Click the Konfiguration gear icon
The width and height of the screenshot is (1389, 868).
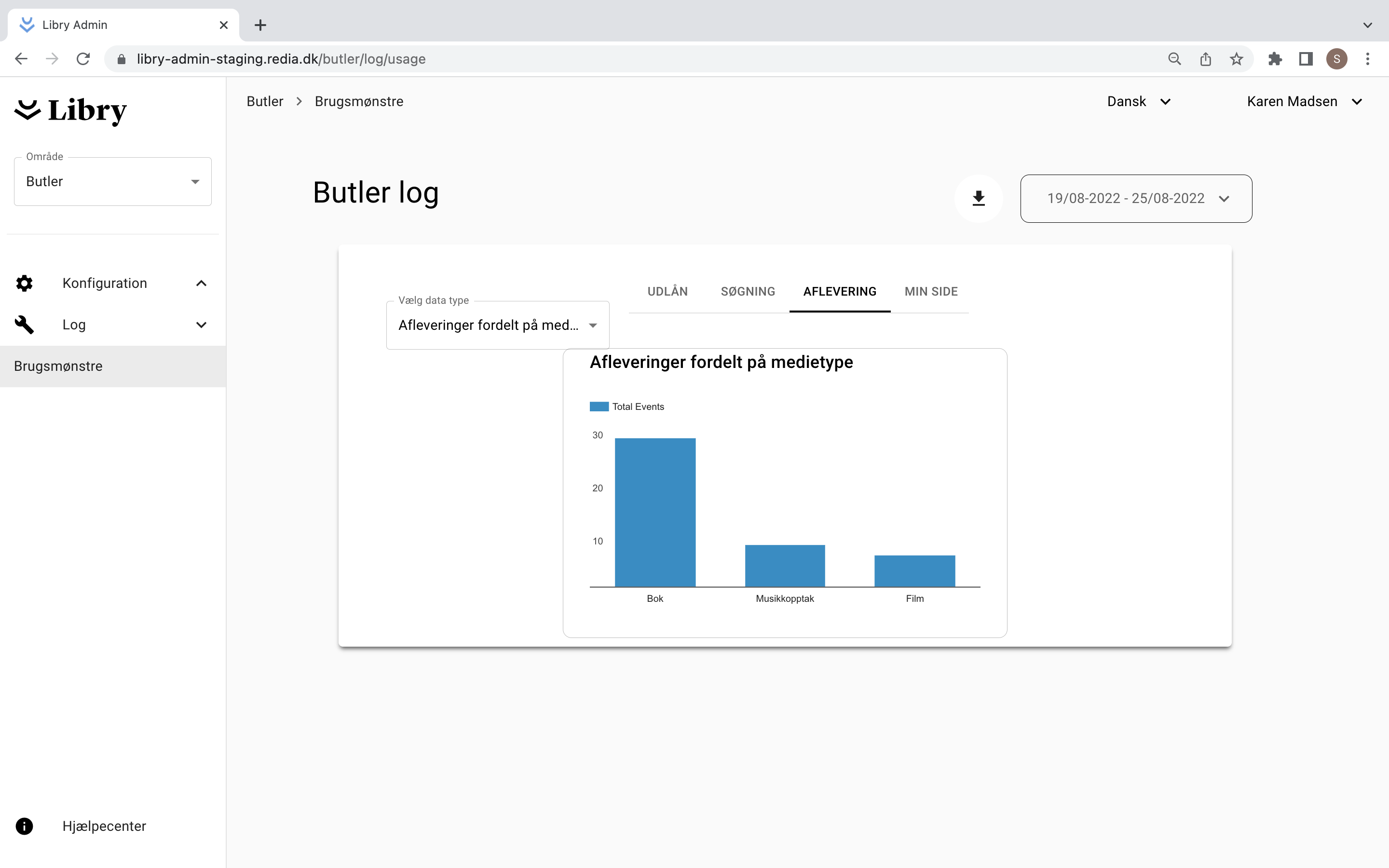tap(24, 283)
